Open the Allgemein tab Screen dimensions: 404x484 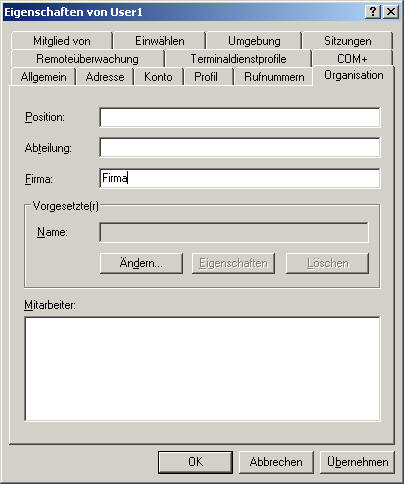point(43,77)
